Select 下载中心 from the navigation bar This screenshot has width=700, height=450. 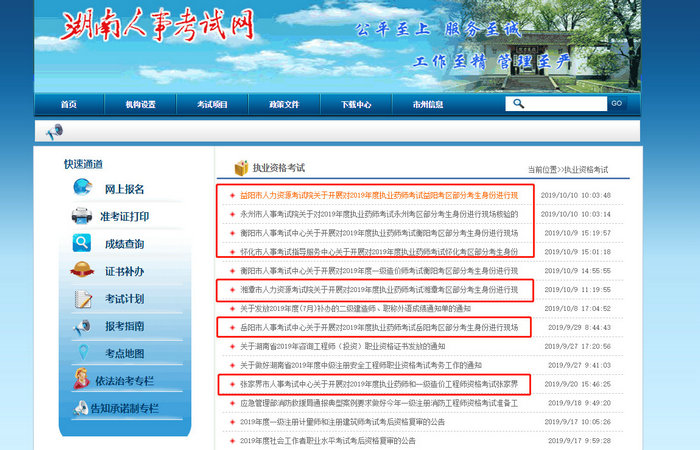(356, 105)
